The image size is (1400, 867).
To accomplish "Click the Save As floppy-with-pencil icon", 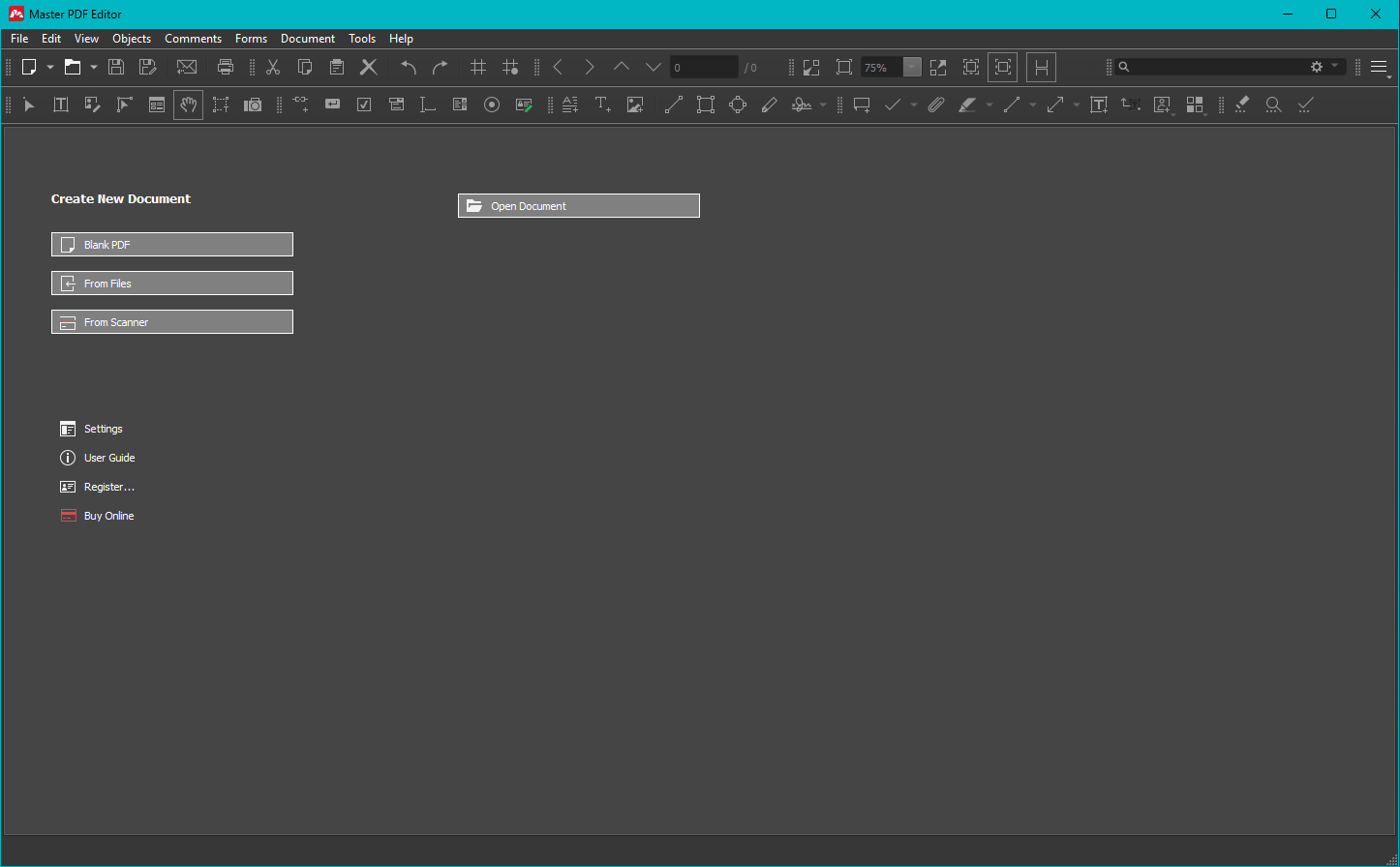I will pos(148,67).
